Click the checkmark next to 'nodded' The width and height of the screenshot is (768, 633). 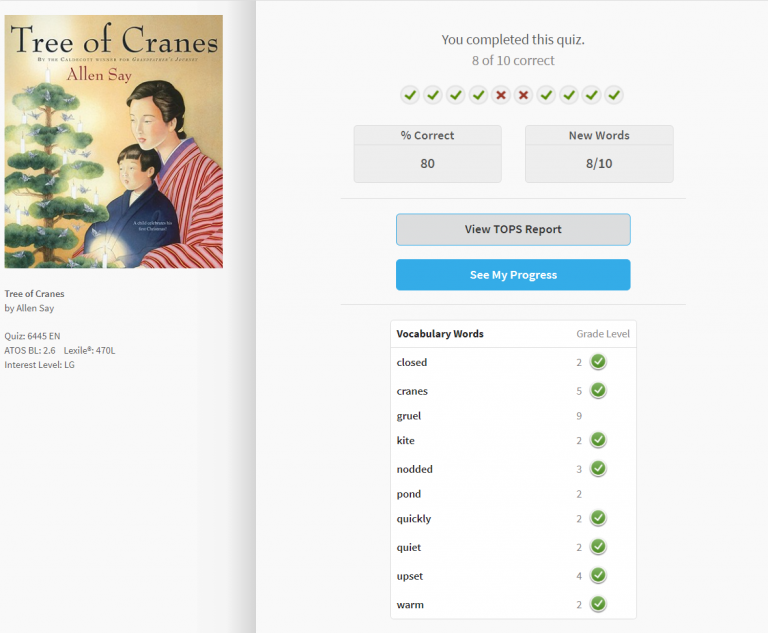(598, 469)
